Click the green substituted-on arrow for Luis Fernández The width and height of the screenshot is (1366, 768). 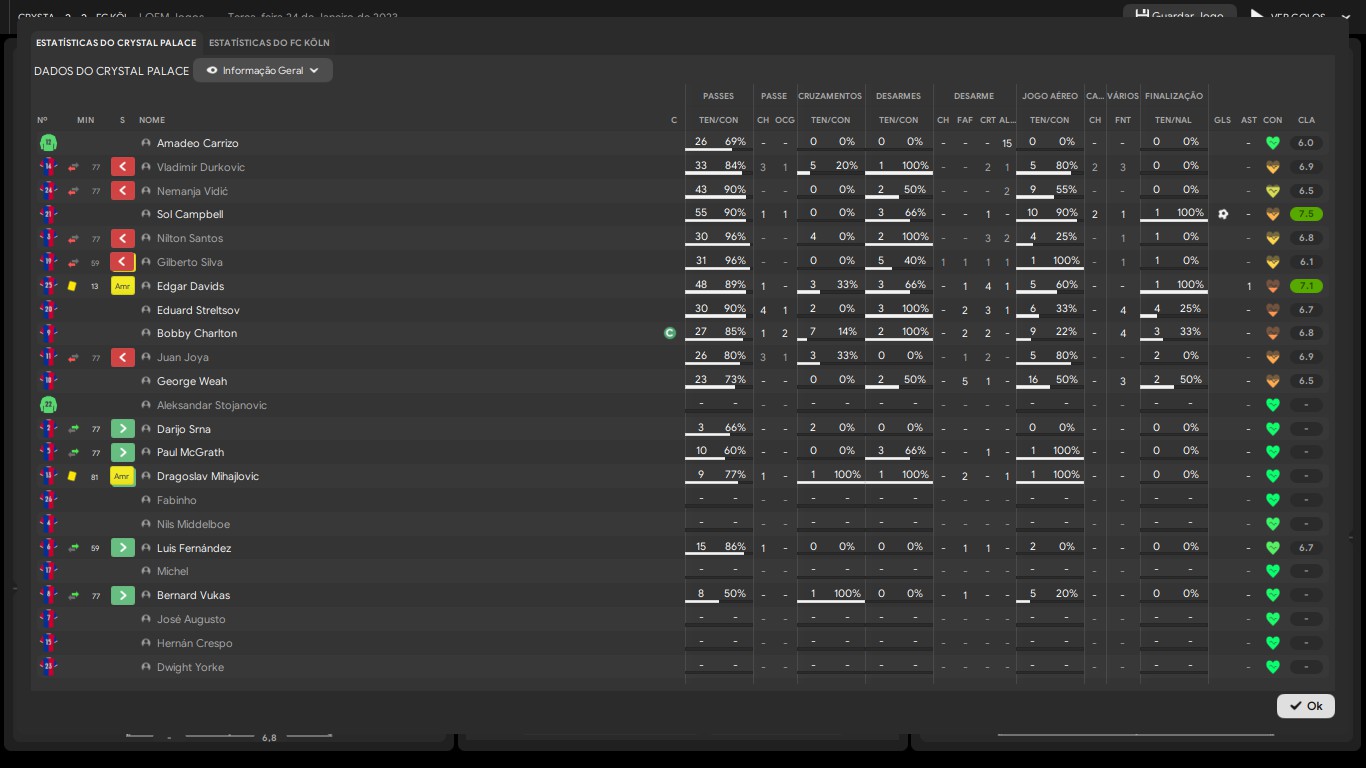pyautogui.click(x=123, y=548)
